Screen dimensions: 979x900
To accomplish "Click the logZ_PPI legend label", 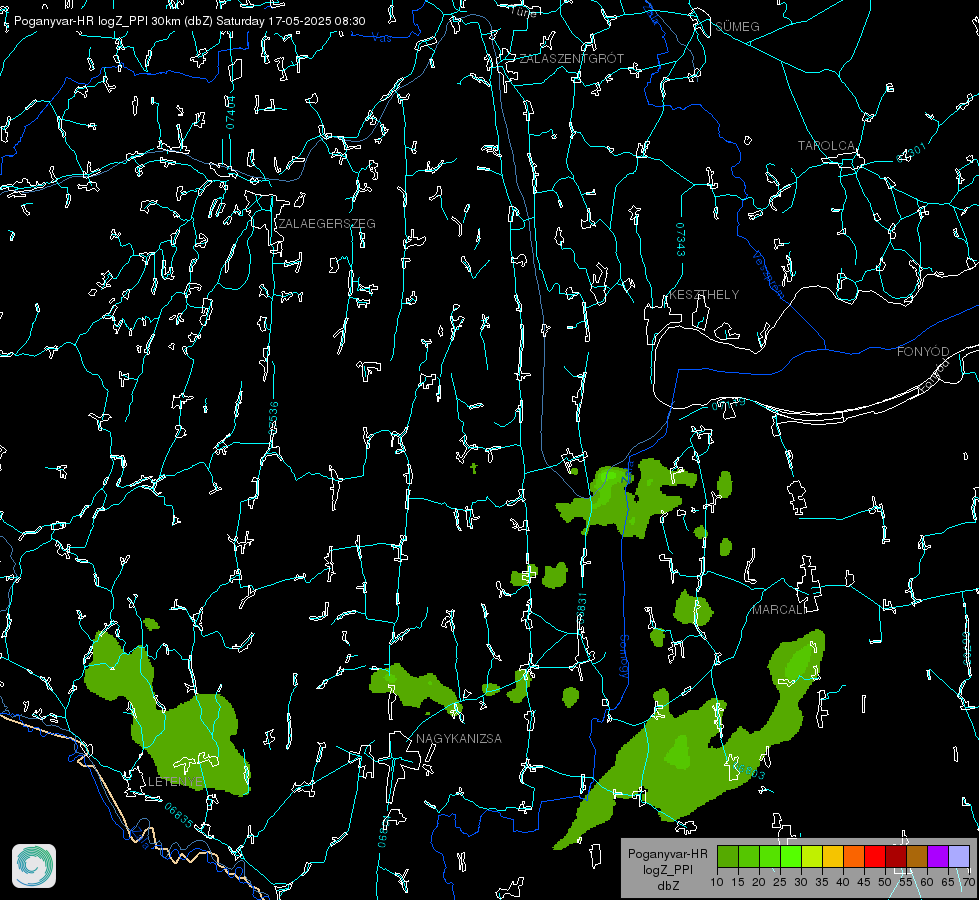I will [668, 869].
